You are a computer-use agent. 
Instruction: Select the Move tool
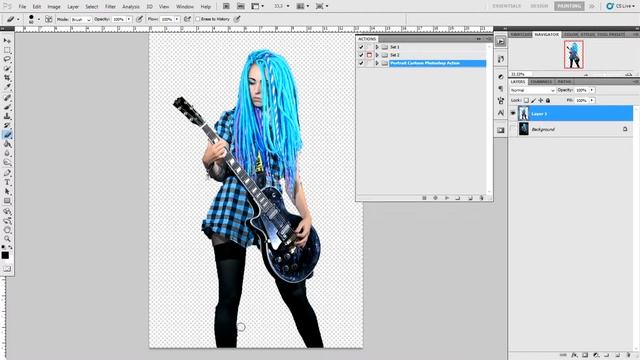coord(7,41)
